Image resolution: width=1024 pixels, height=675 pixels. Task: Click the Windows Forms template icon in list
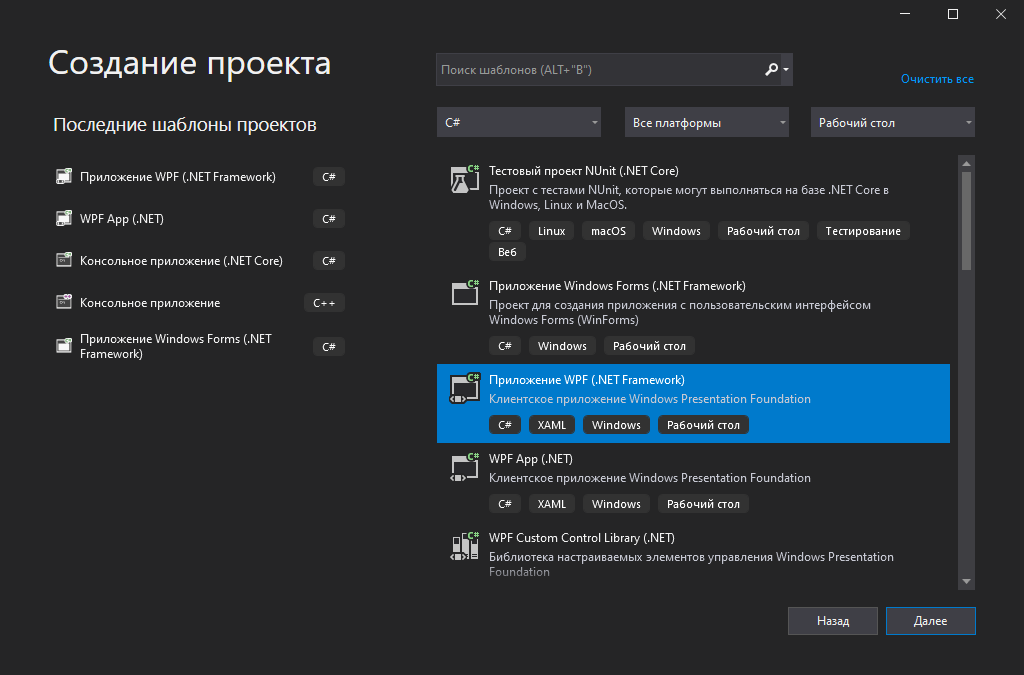tap(465, 293)
